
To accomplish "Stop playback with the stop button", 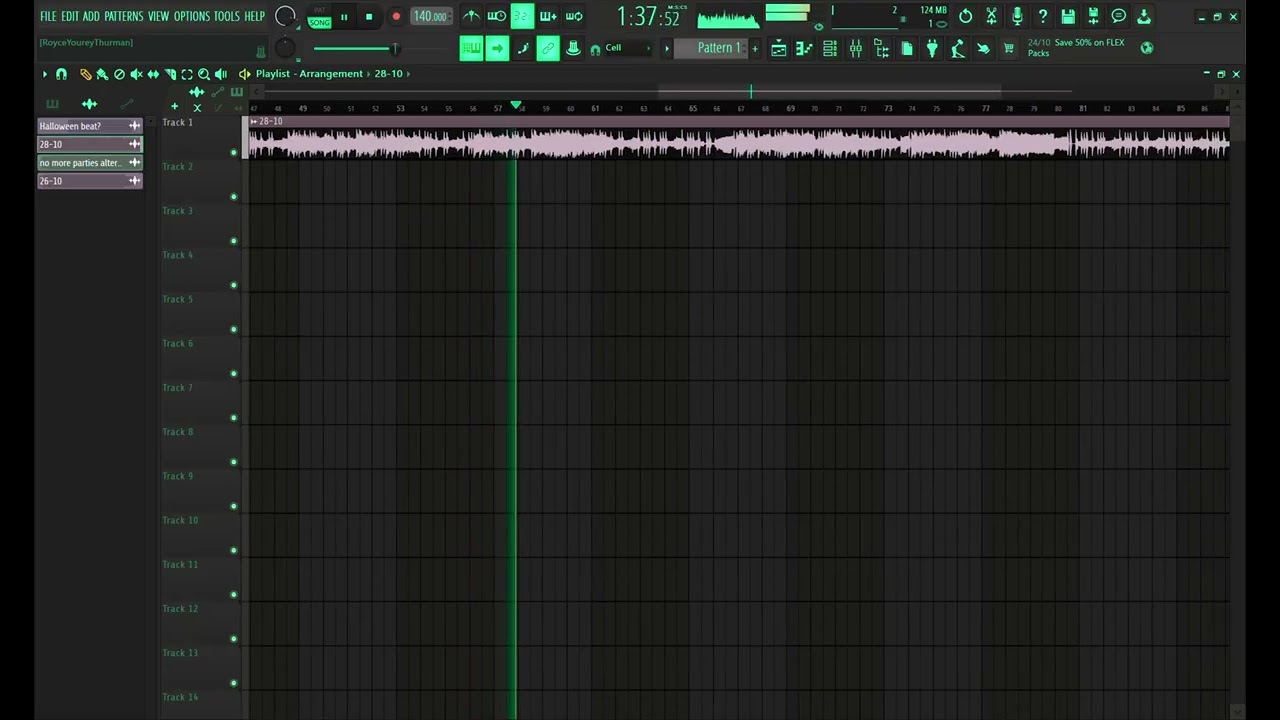I will click(369, 16).
